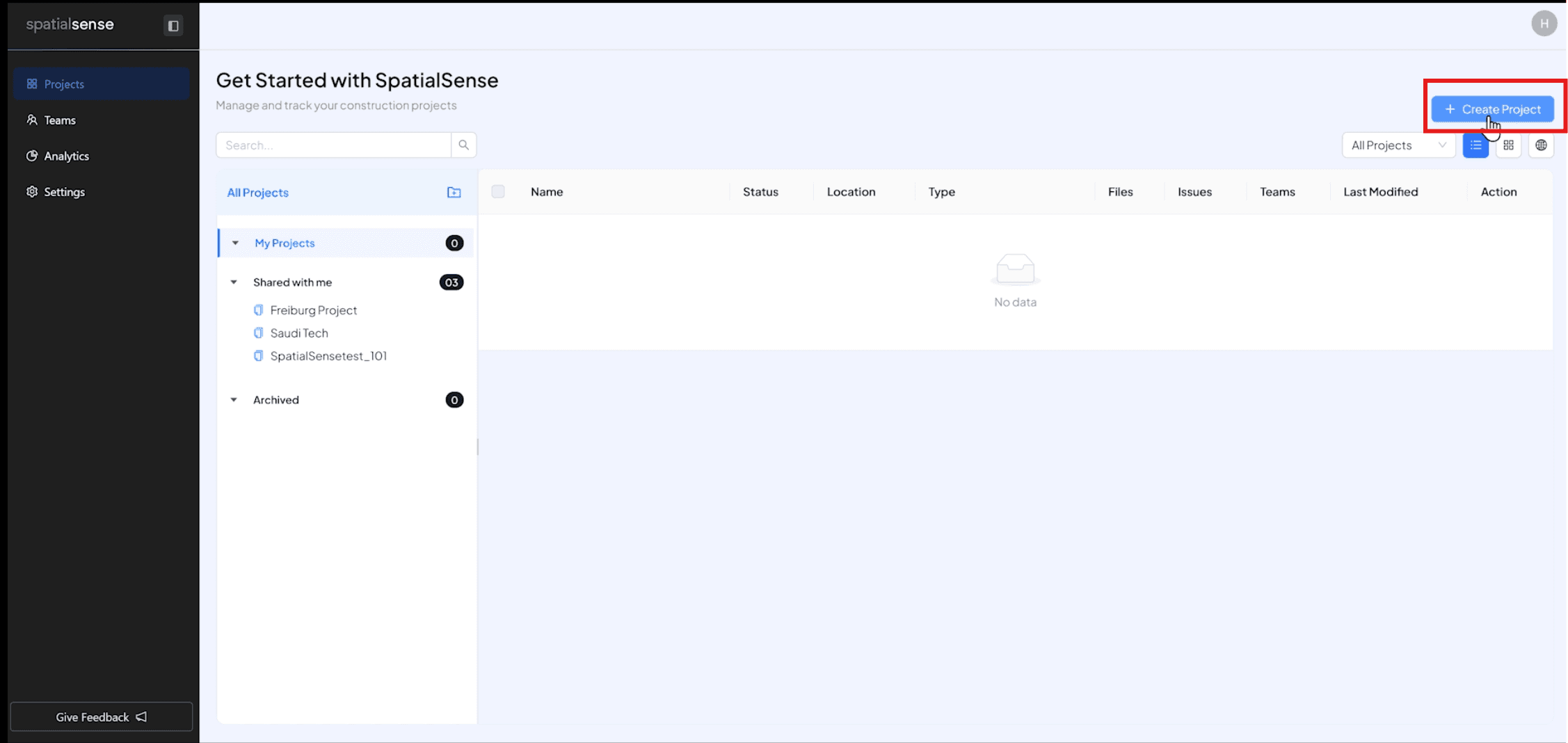Image resolution: width=1568 pixels, height=743 pixels.
Task: Click the Files column header
Action: (1120, 192)
